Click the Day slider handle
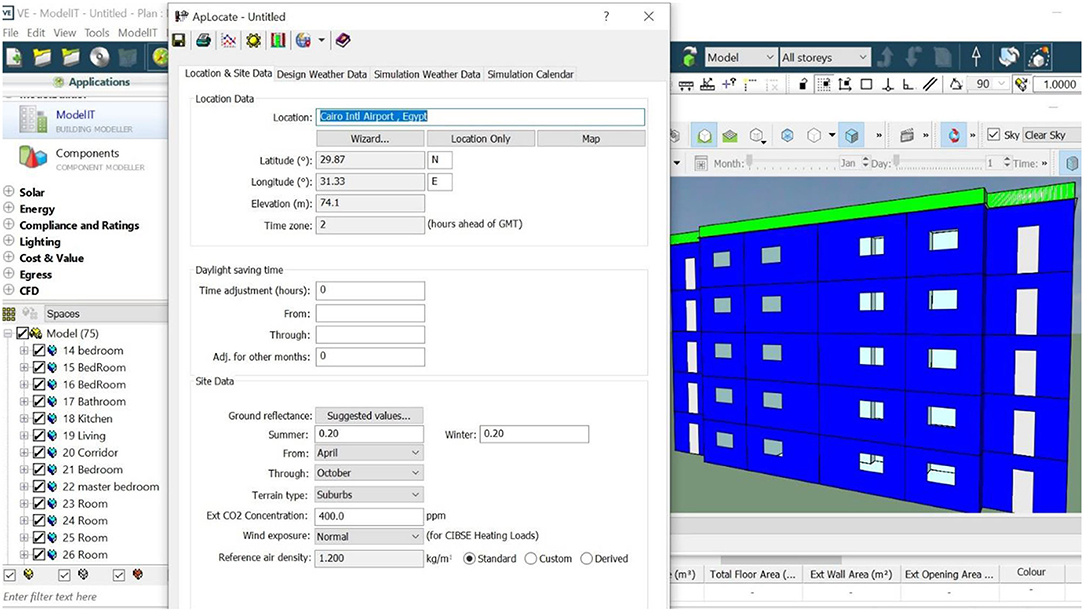This screenshot has height=611, width=1084. point(897,162)
